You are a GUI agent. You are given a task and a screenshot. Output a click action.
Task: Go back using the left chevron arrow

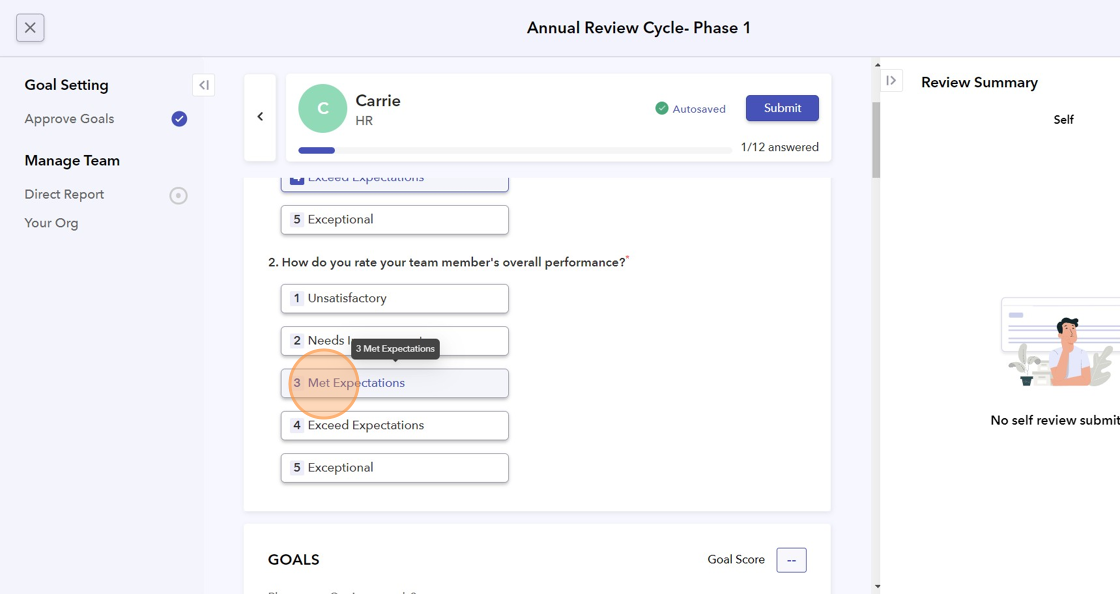click(260, 117)
